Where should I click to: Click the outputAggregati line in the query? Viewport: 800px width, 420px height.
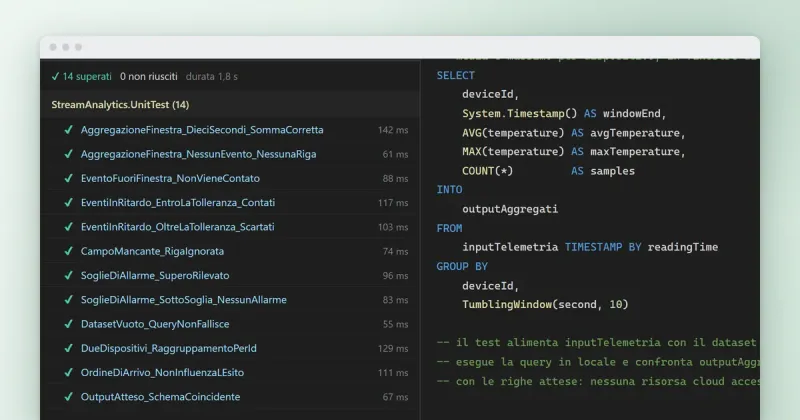(x=510, y=209)
